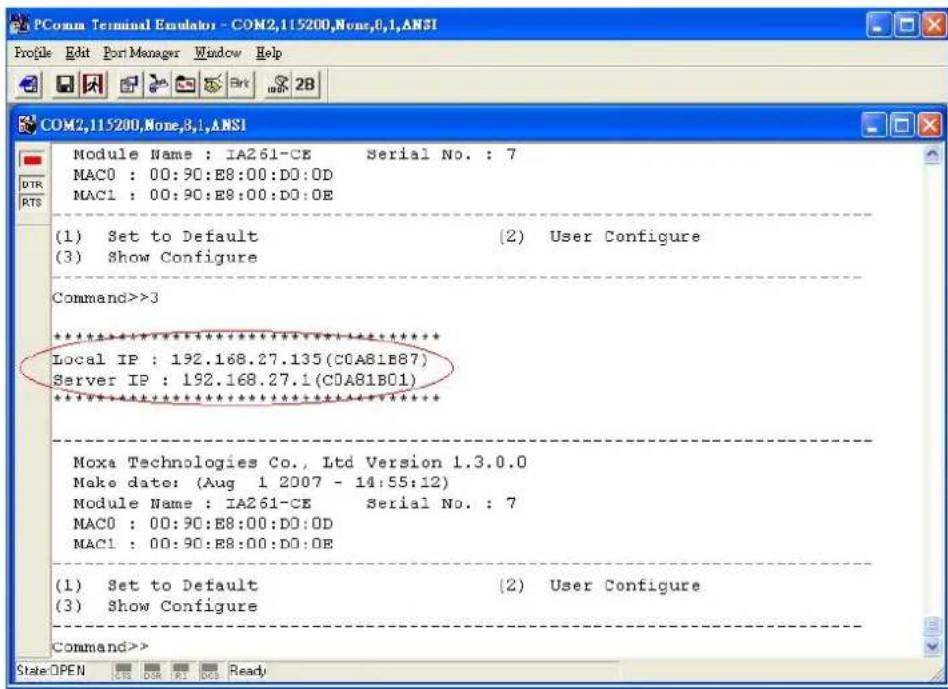Close the COM2 child window
Image resolution: width=948 pixels, height=689 pixels.
(x=930, y=126)
